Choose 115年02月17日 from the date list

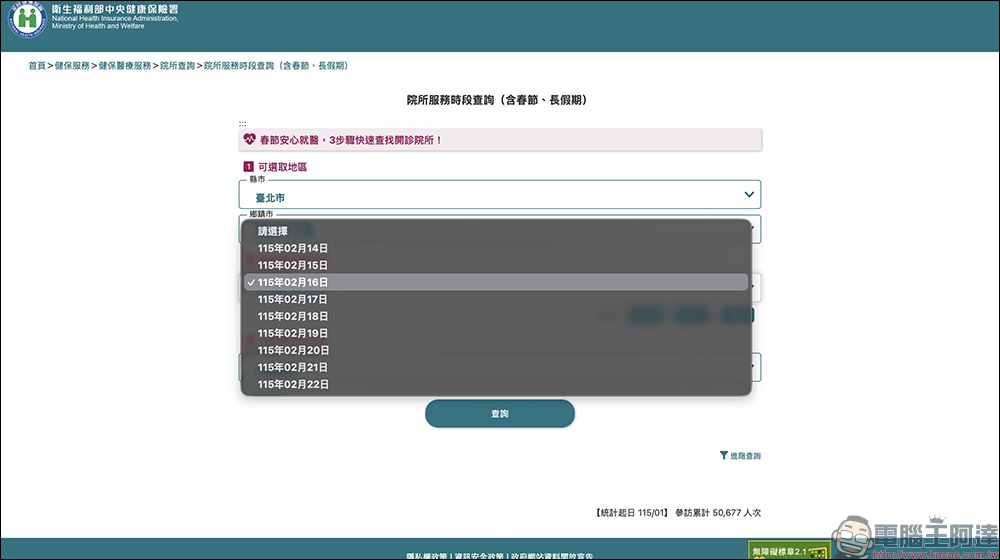pos(496,299)
